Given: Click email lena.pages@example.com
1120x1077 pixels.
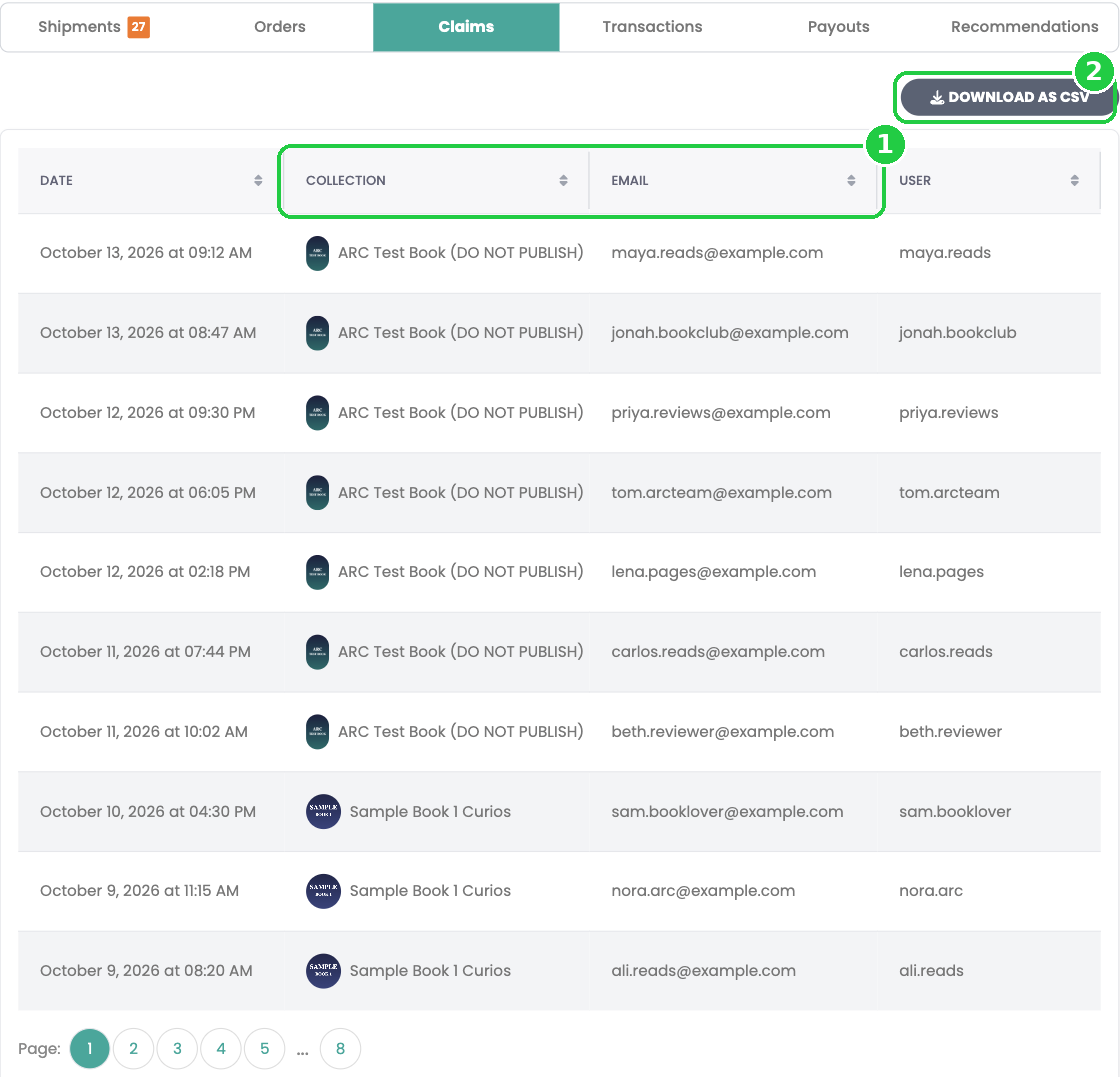Looking at the screenshot, I should point(714,572).
